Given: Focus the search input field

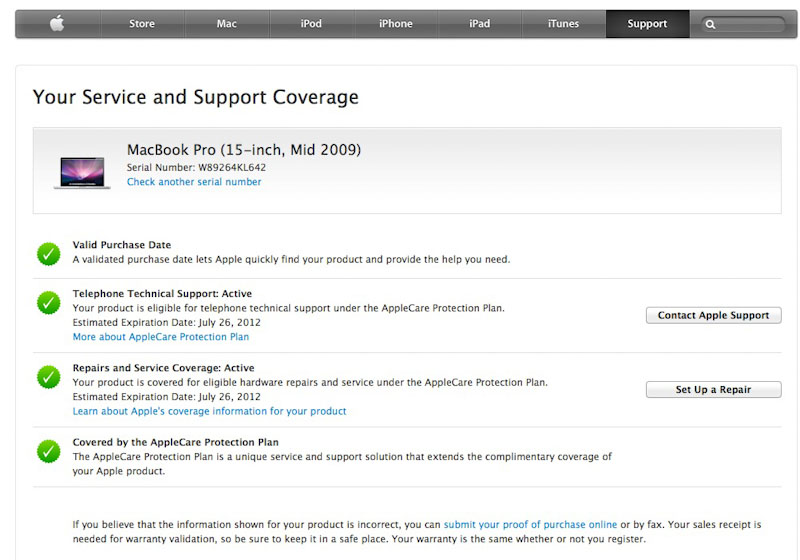Looking at the screenshot, I should (750, 24).
